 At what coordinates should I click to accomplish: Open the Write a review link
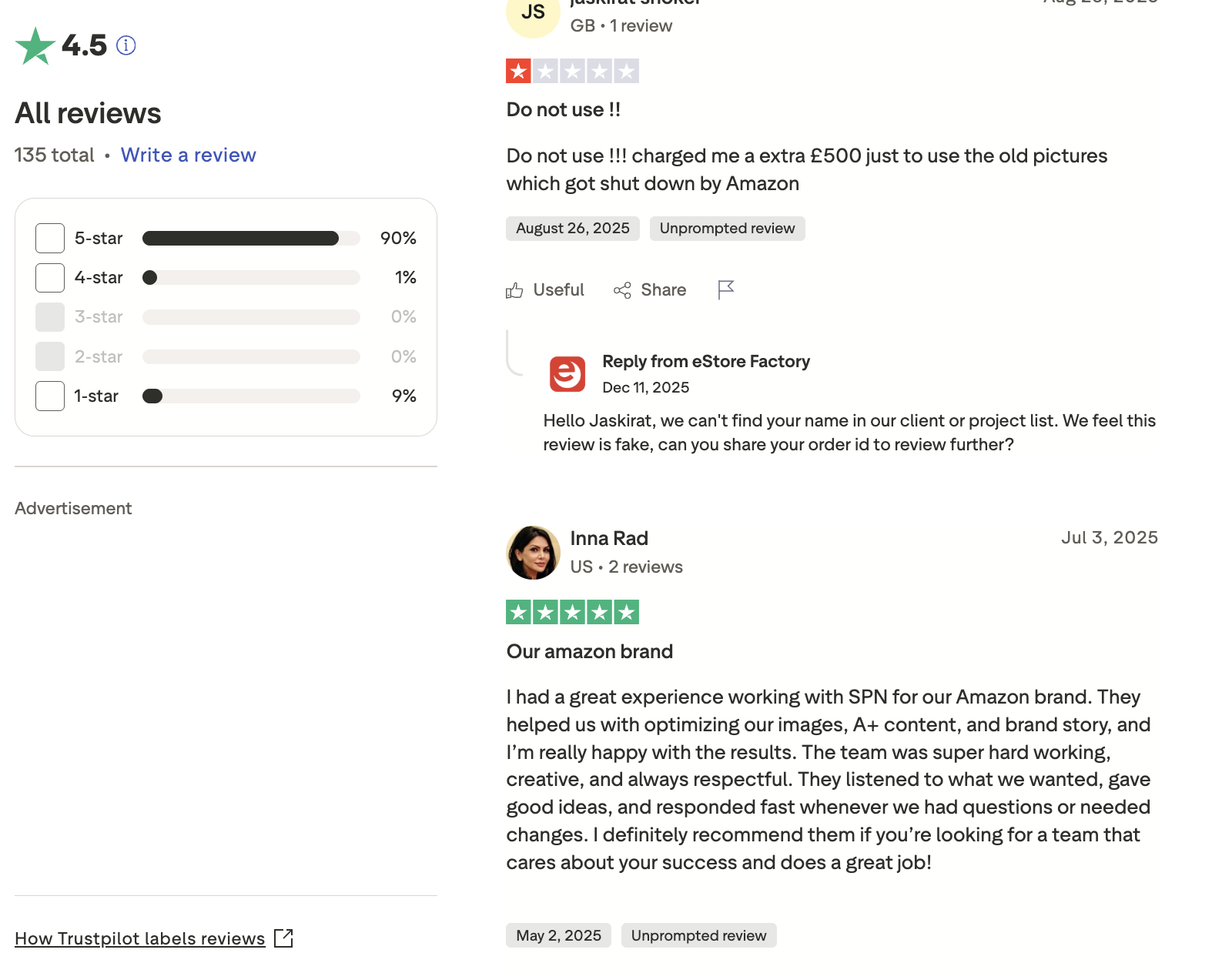point(188,155)
